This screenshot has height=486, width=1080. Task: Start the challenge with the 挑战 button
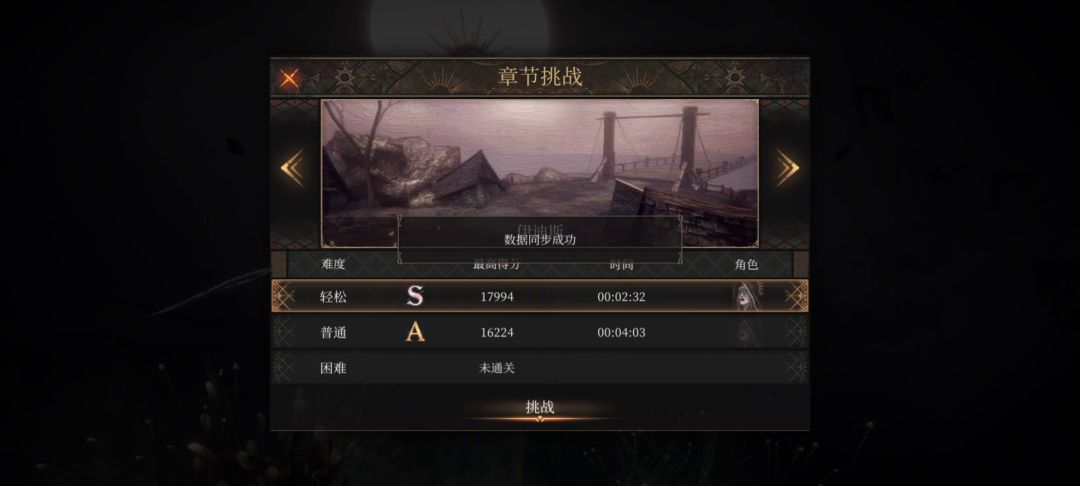540,408
